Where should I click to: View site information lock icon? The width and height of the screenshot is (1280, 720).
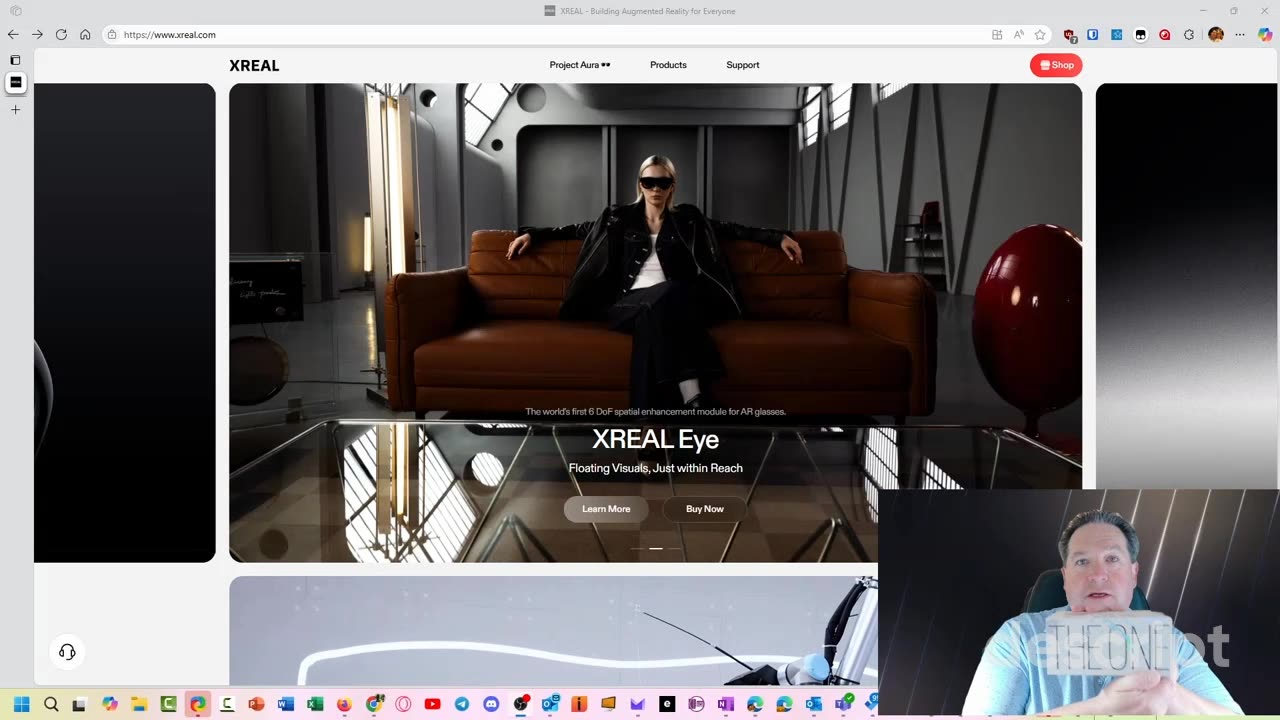112,34
